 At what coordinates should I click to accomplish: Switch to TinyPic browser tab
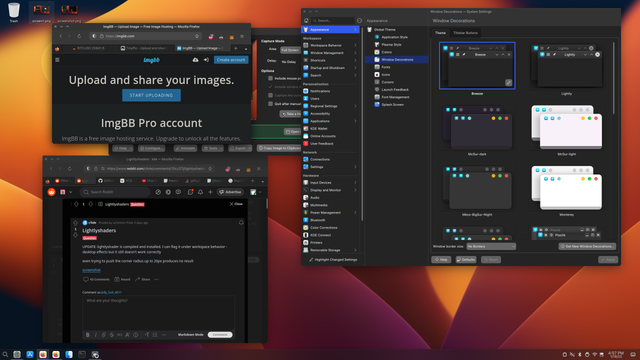(x=144, y=48)
